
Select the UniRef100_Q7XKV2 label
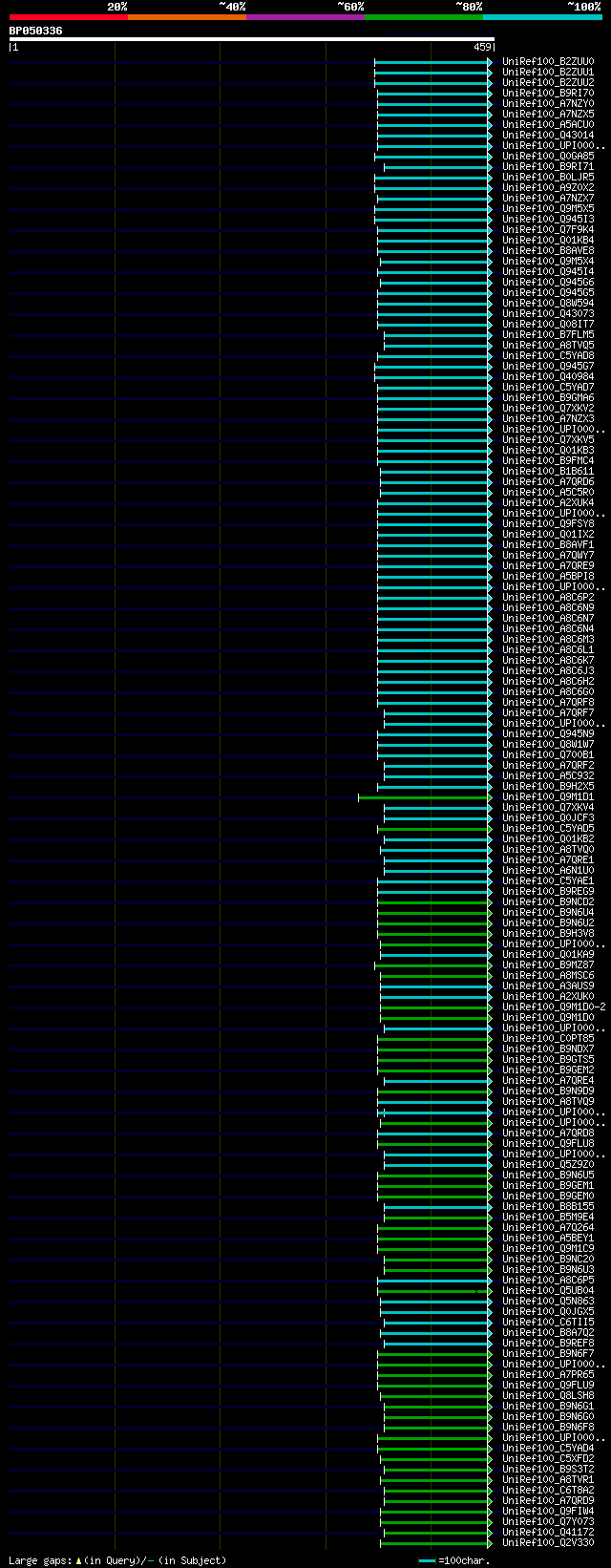click(x=548, y=409)
